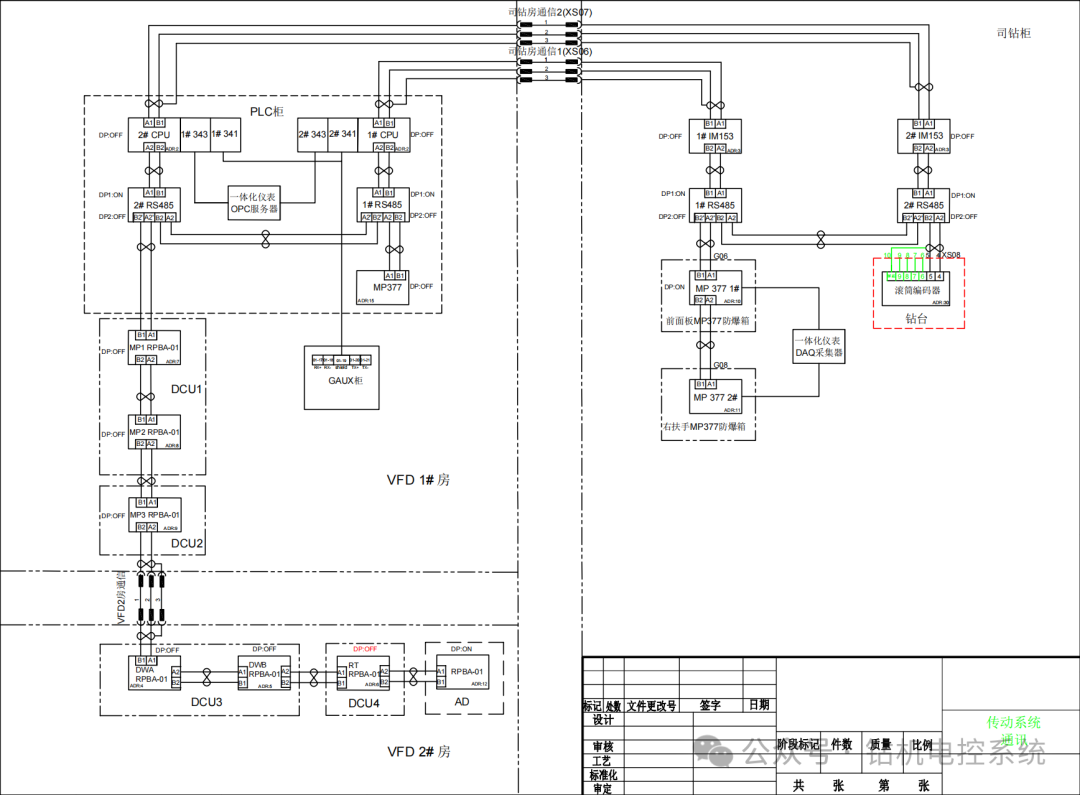The image size is (1080, 795).
Task: Click the 右扶手MP377防爆箱 label
Action: [x=705, y=426]
